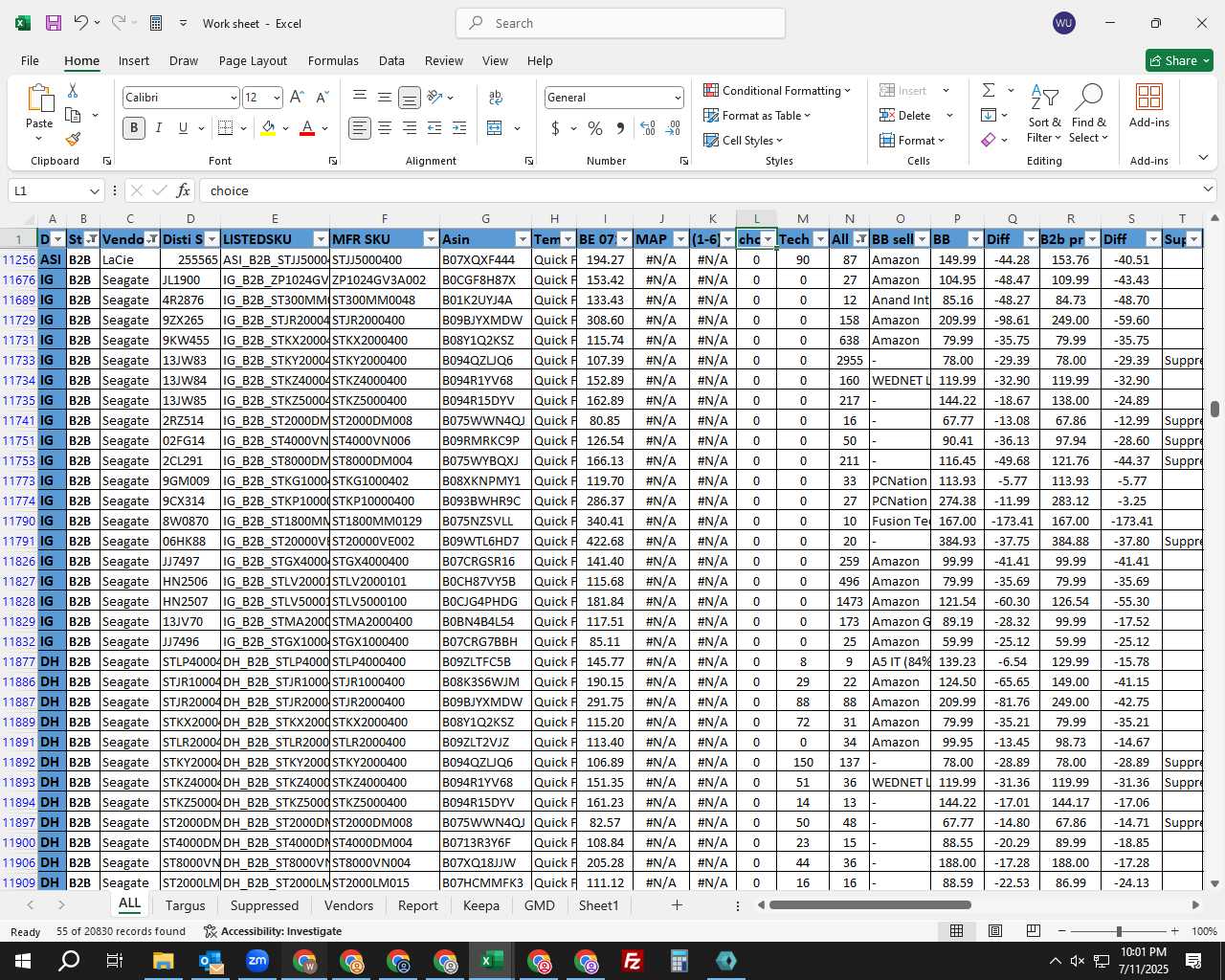This screenshot has height=980, width=1225.
Task: Open the Suppressed worksheet tab
Action: point(264,905)
